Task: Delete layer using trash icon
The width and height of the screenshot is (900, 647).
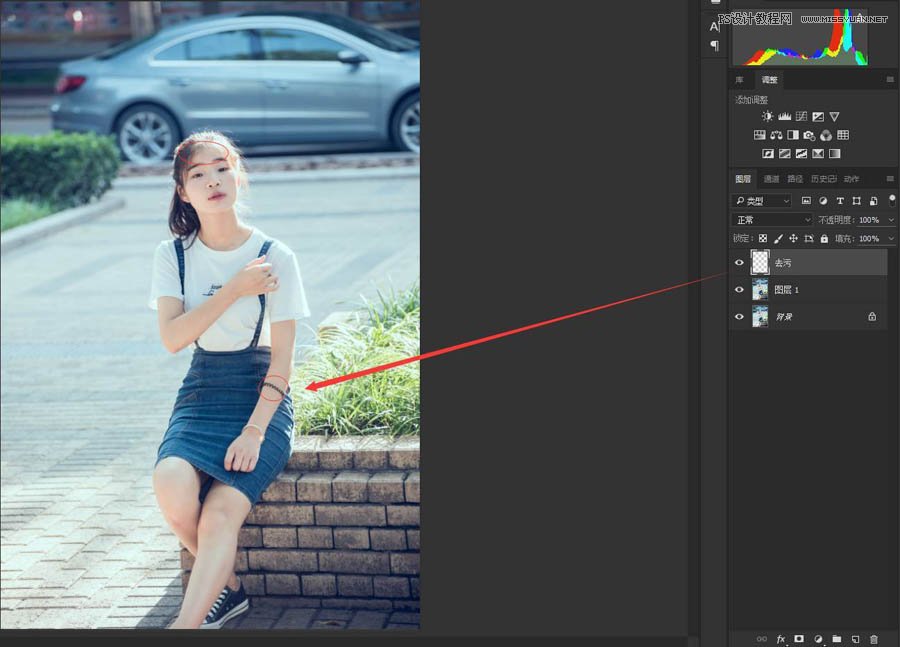Action: pos(874,639)
